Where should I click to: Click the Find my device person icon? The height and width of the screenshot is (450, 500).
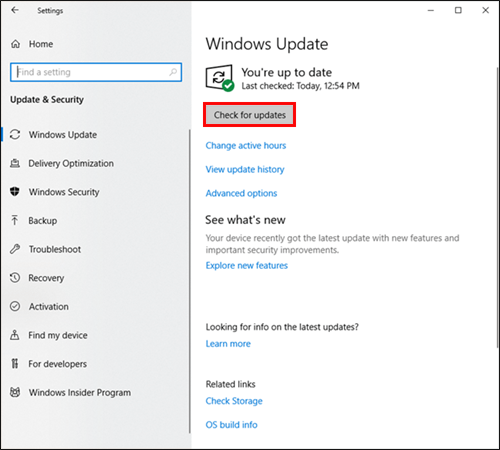pos(15,335)
